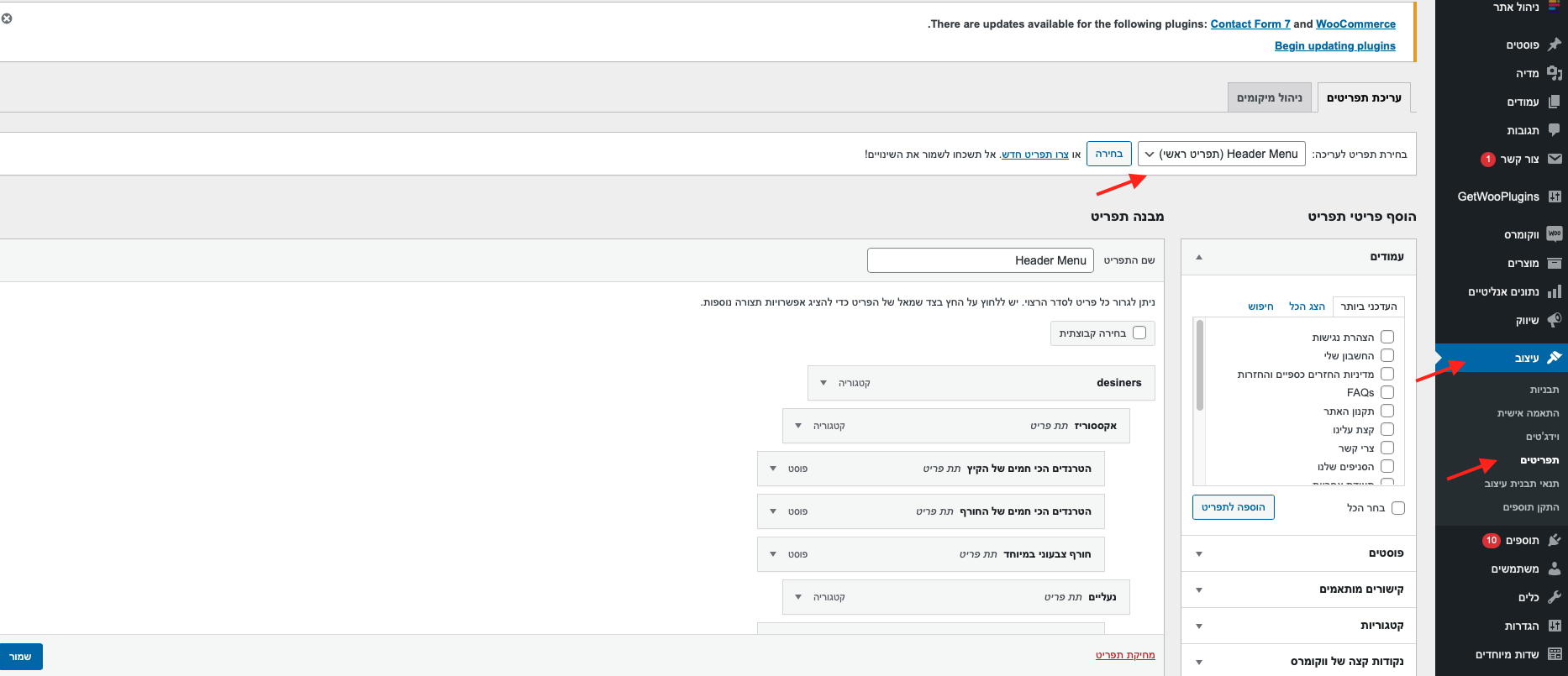Screen dimensions: 1568x676
Task: Tick the select all pages checkbox
Action: (1398, 508)
